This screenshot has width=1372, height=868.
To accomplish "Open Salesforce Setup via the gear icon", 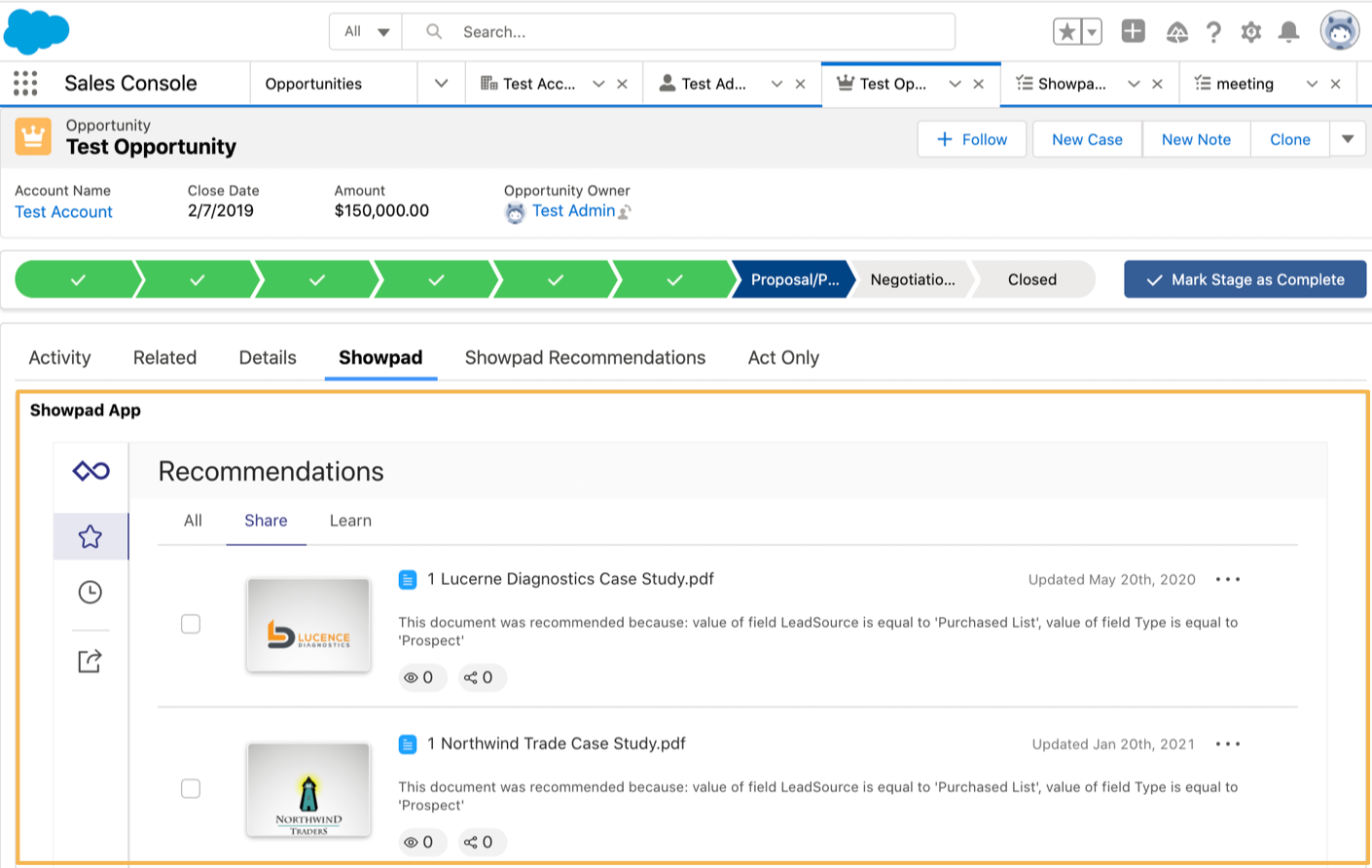I will click(x=1251, y=31).
